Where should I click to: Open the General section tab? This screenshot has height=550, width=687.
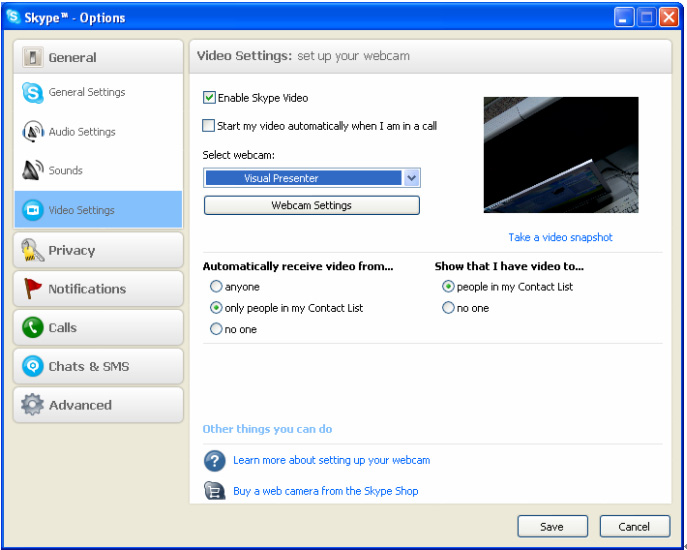tap(98, 57)
